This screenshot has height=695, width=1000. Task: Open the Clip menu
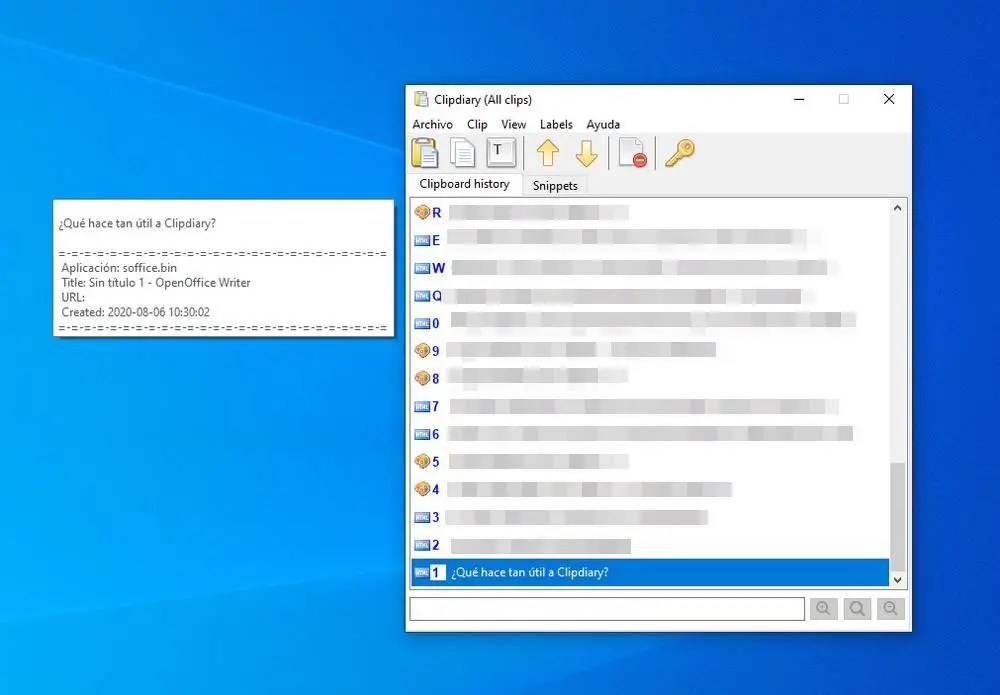tap(477, 124)
